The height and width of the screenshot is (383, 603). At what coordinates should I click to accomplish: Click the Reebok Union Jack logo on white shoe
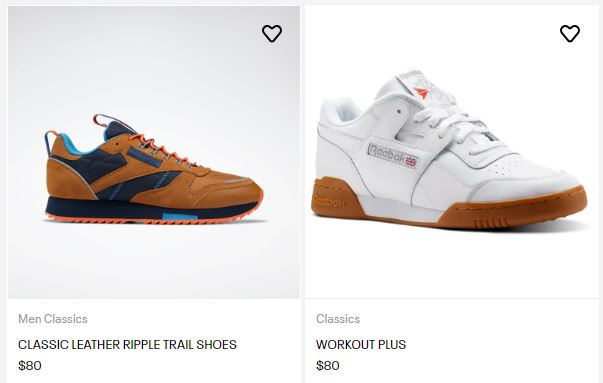[x=392, y=156]
